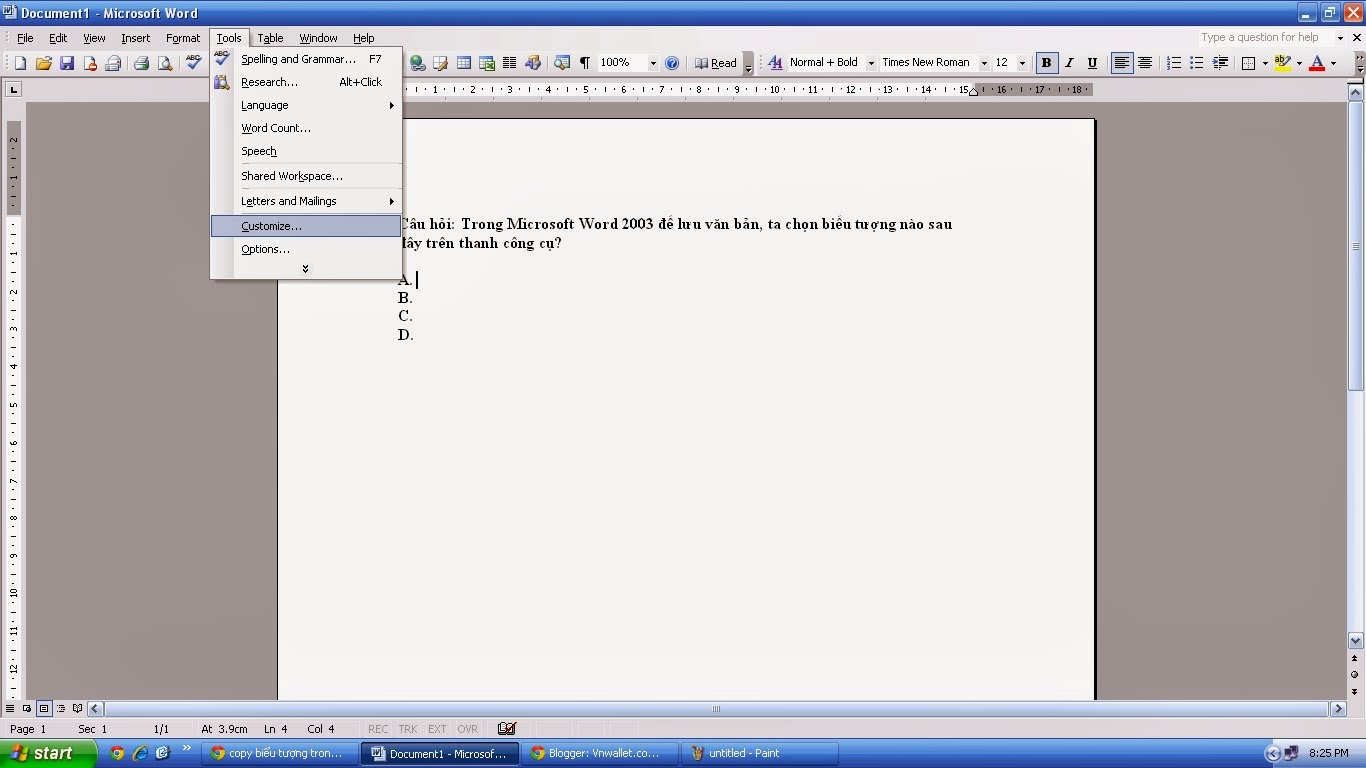The height and width of the screenshot is (768, 1366).
Task: Toggle Bold formatting
Action: click(x=1046, y=63)
